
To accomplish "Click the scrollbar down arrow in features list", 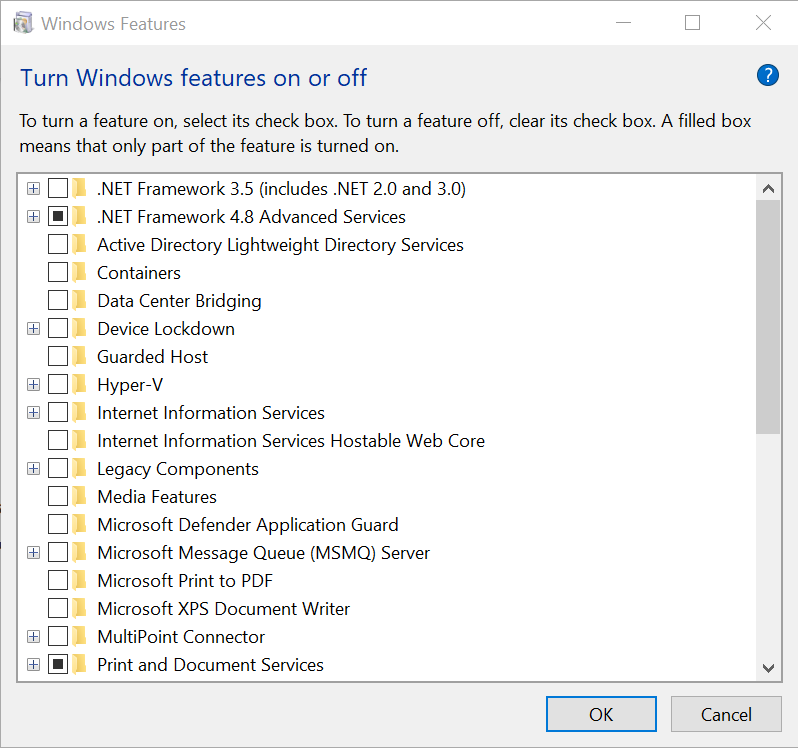I will [x=768, y=668].
